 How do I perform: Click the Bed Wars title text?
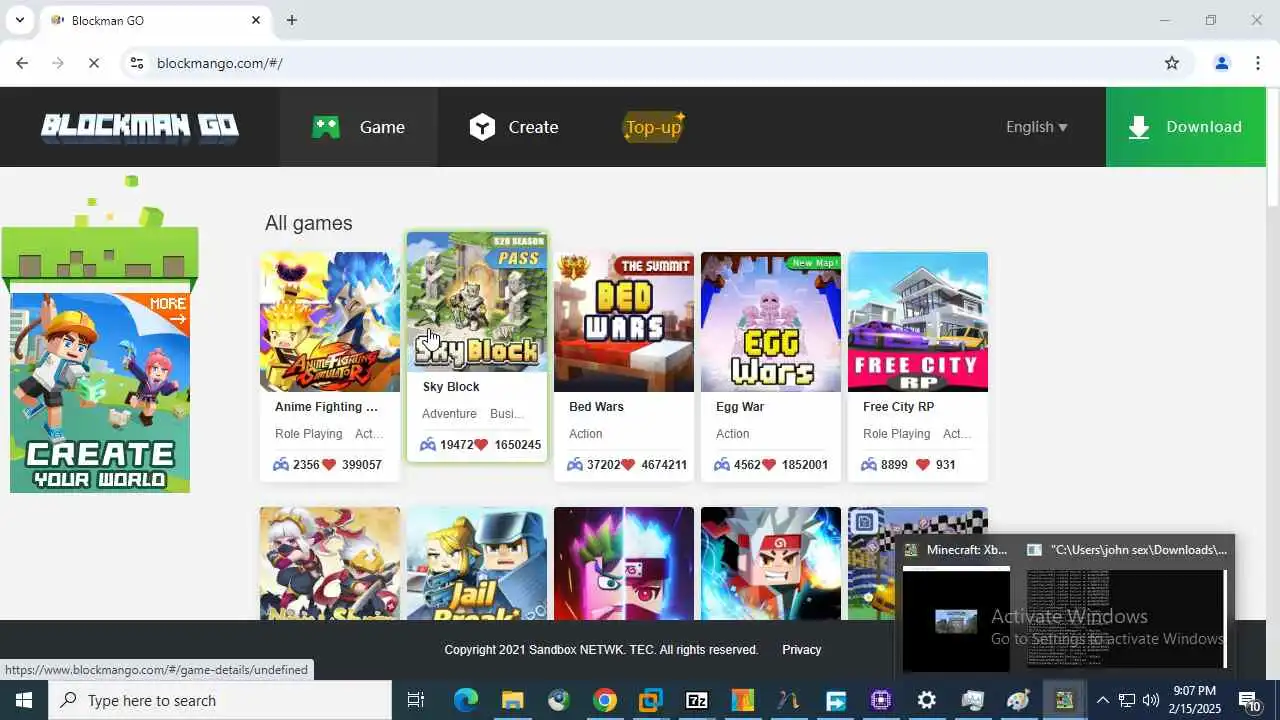click(596, 407)
